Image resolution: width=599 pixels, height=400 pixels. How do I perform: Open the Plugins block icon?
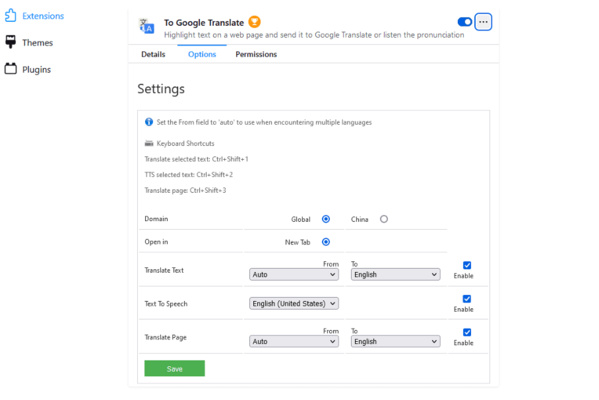11,69
